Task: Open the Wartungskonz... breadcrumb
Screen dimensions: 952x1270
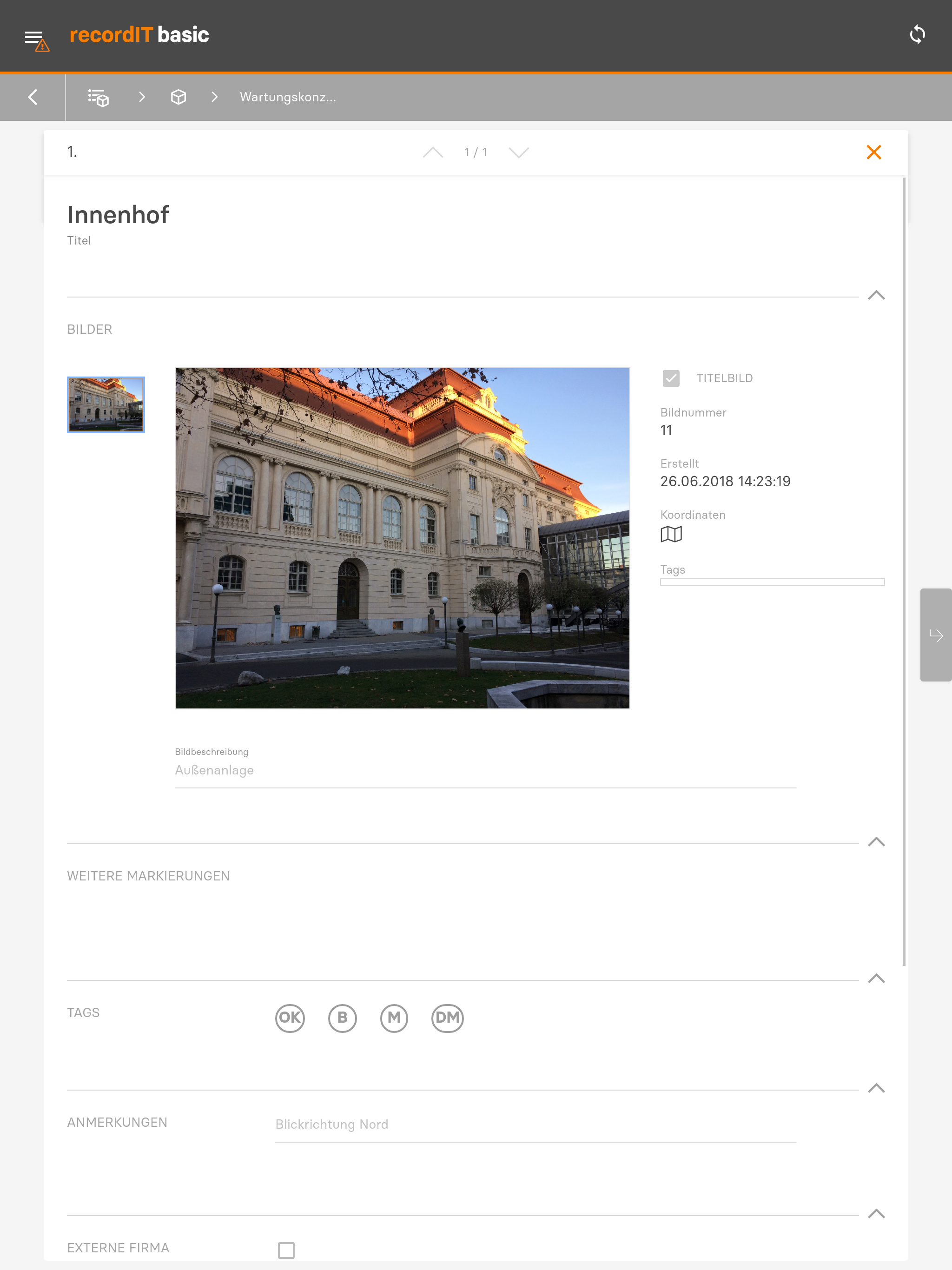Action: [288, 97]
